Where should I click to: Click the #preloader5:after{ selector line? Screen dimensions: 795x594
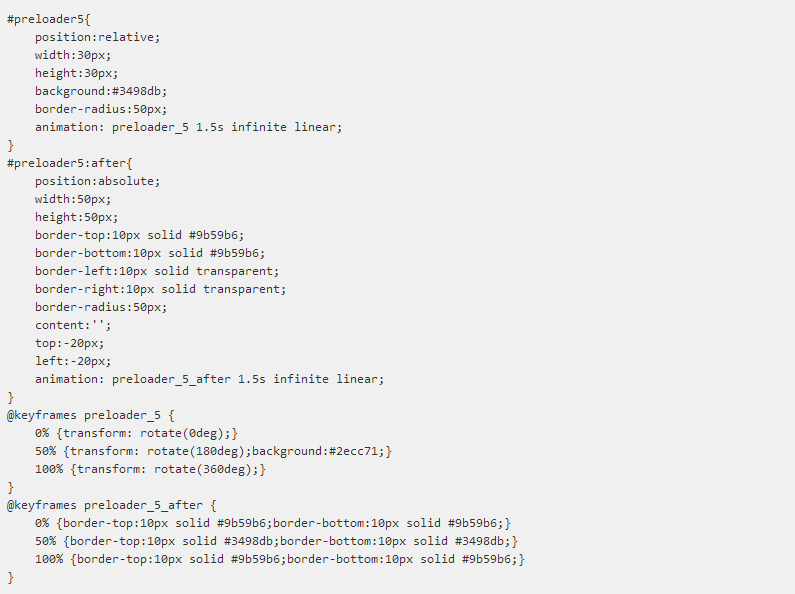[69, 163]
